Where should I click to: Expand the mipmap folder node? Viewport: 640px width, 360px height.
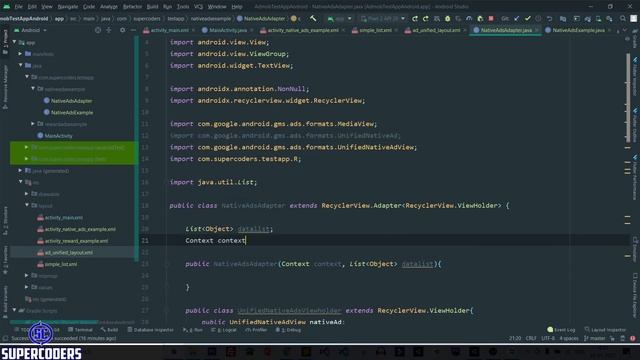coord(27,276)
